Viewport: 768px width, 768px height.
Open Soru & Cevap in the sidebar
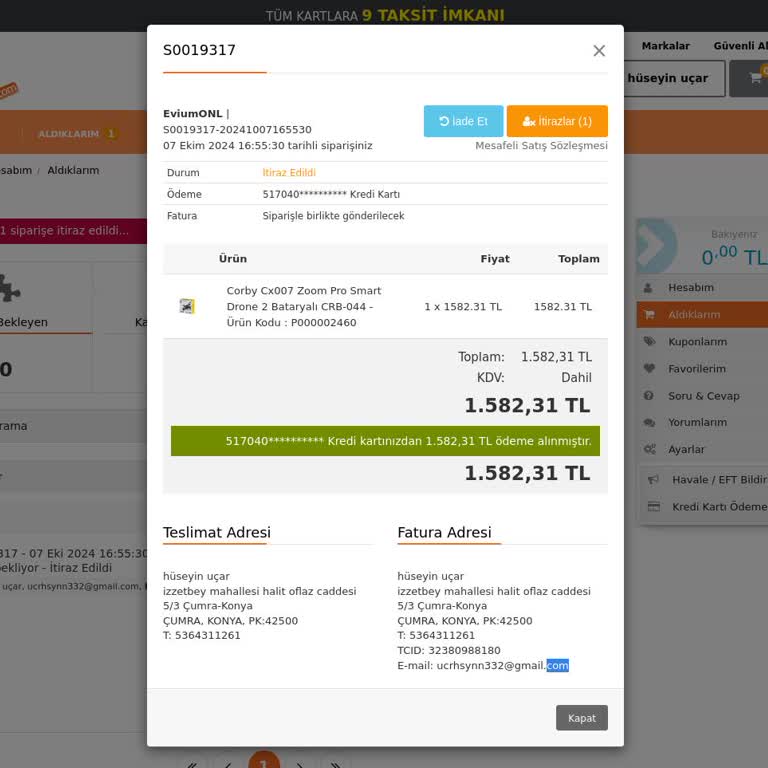(704, 396)
